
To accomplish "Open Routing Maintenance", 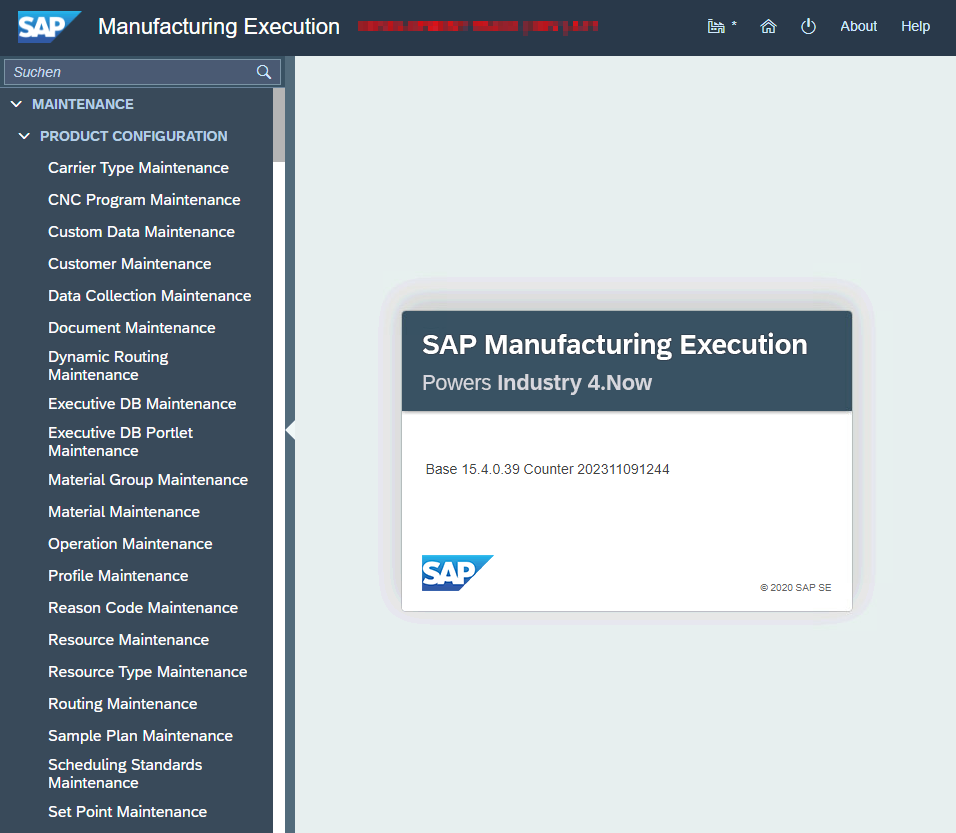I will 123,704.
